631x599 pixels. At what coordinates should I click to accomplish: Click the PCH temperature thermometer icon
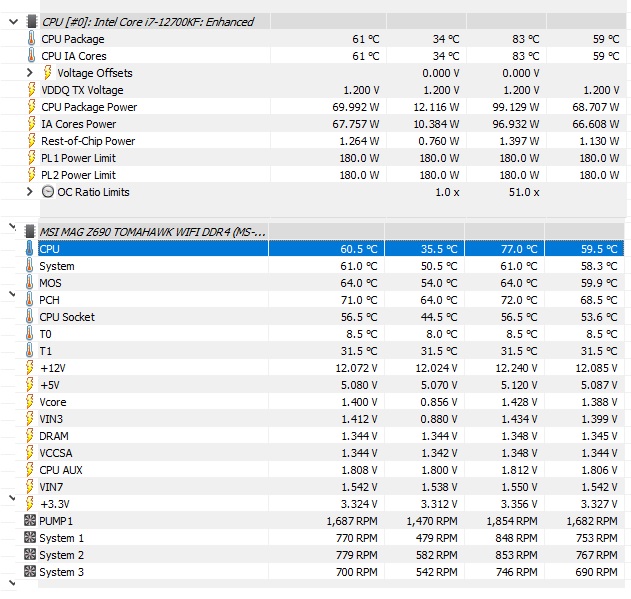pyautogui.click(x=30, y=300)
